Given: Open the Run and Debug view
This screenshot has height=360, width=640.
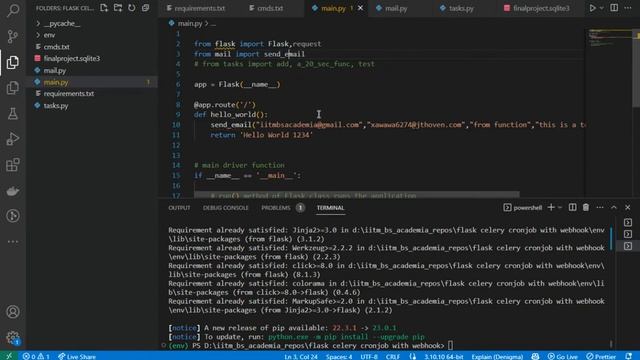Looking at the screenshot, I should tap(13, 139).
